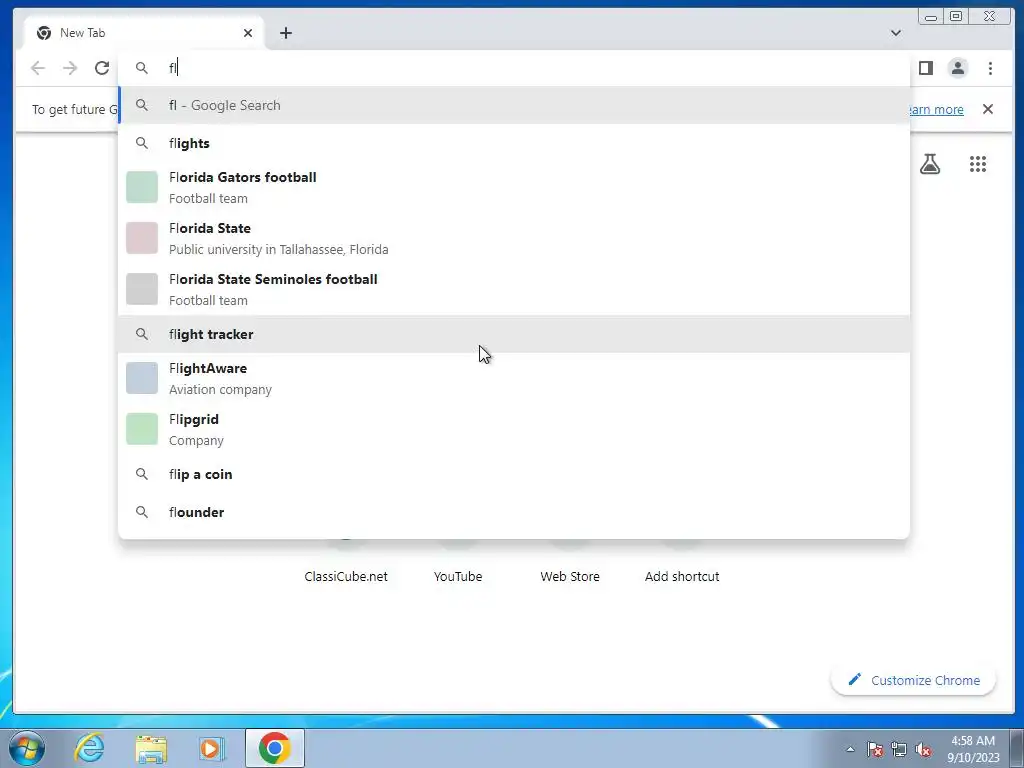Open the YouTube shortcut
The height and width of the screenshot is (768, 1024).
coord(458,576)
